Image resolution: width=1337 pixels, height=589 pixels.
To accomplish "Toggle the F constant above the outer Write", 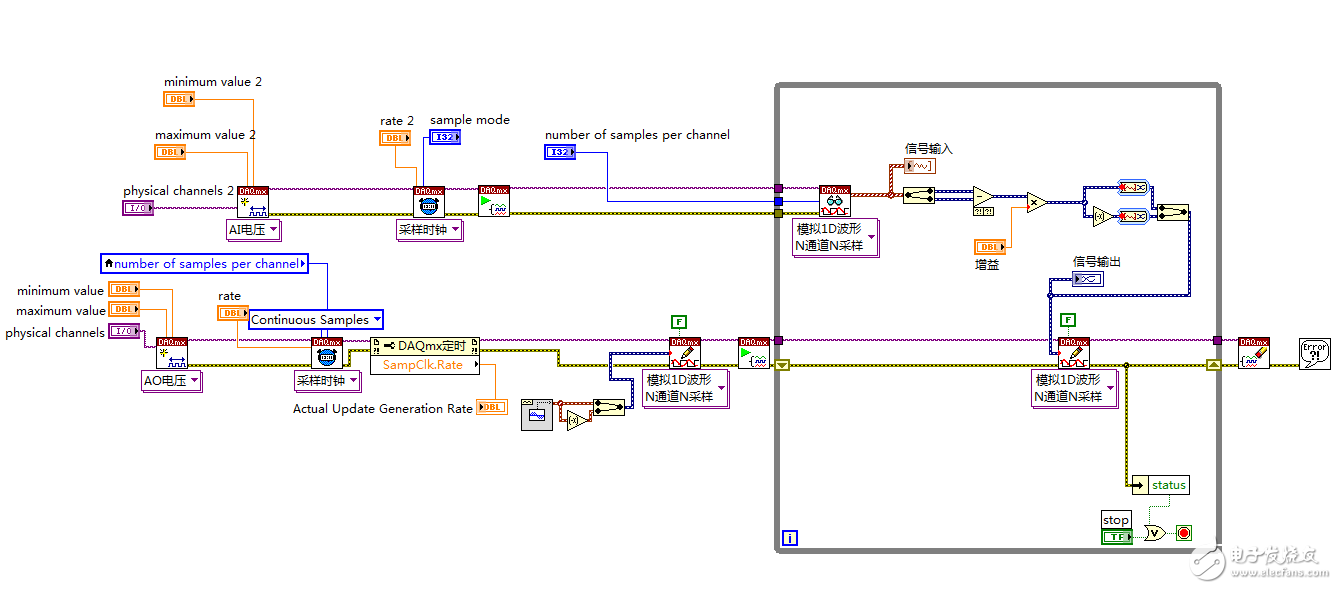I will click(679, 321).
